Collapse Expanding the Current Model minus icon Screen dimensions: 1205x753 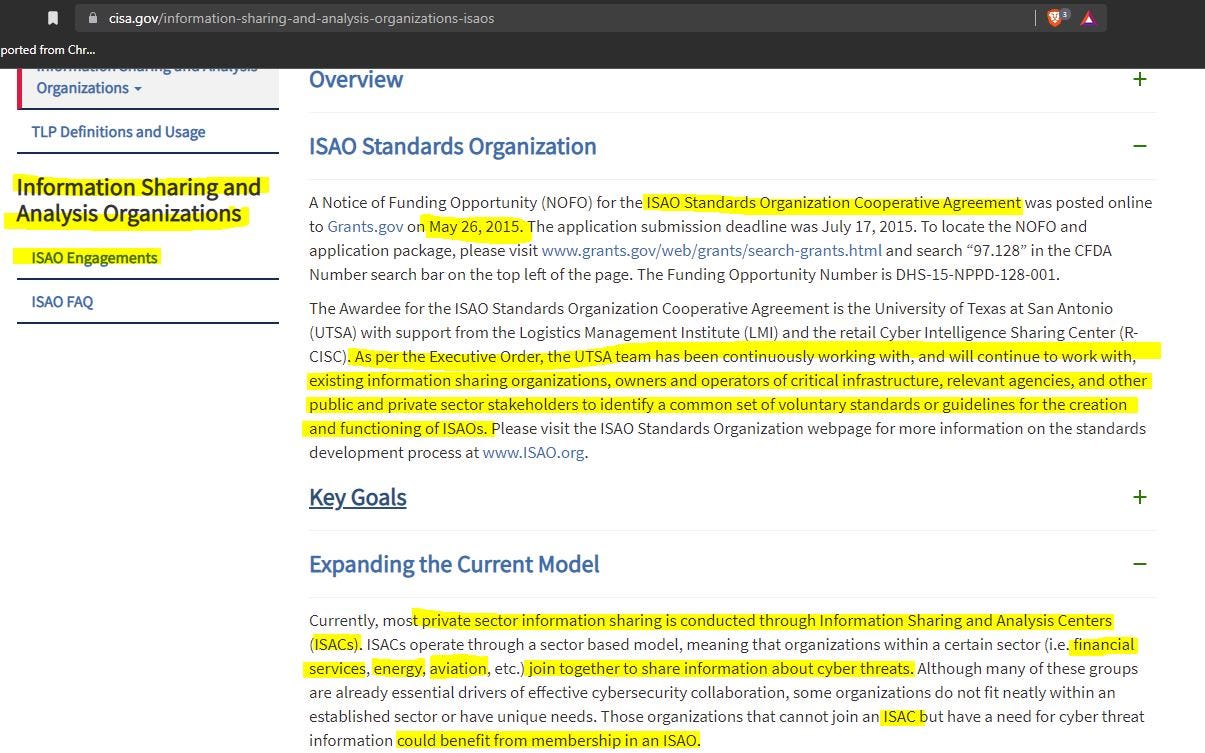(1139, 564)
